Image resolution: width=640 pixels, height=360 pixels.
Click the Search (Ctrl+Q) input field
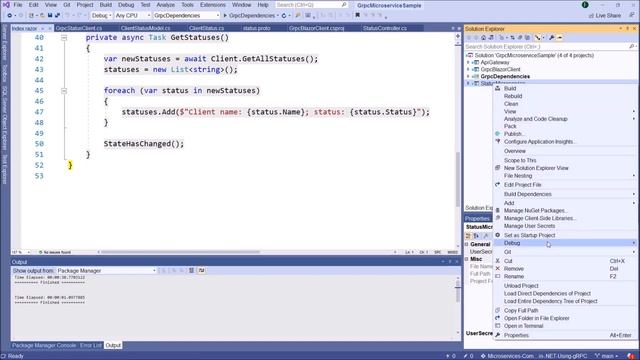pos(311,5)
